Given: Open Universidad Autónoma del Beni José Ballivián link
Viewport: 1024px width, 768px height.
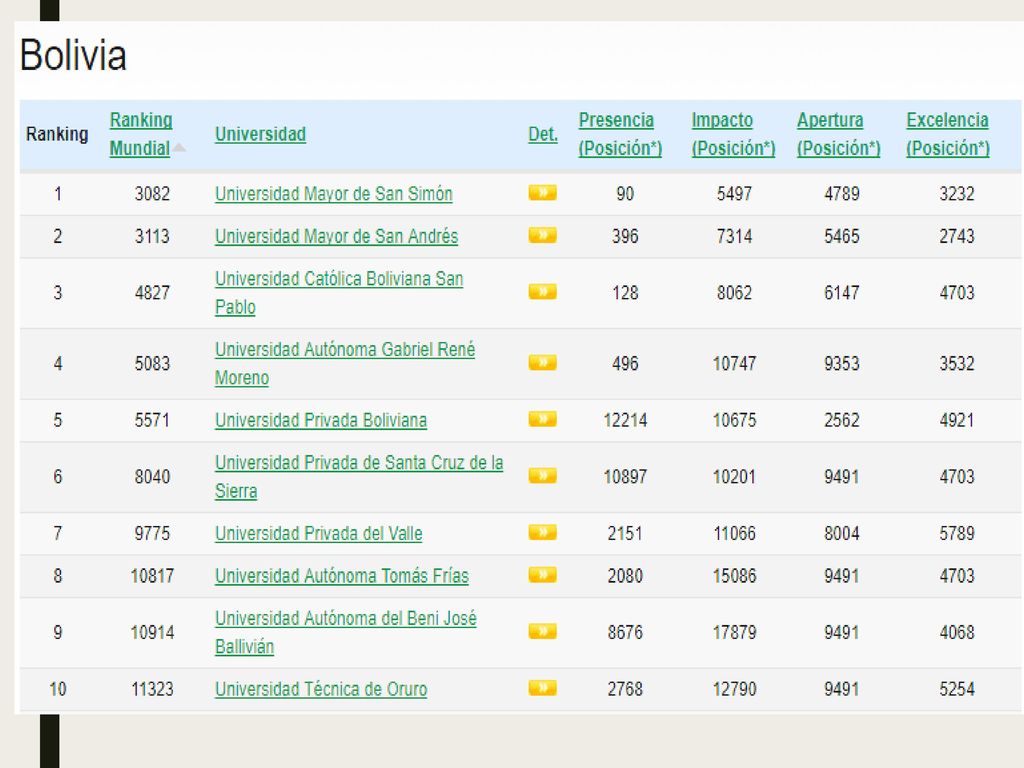Looking at the screenshot, I should 345,632.
